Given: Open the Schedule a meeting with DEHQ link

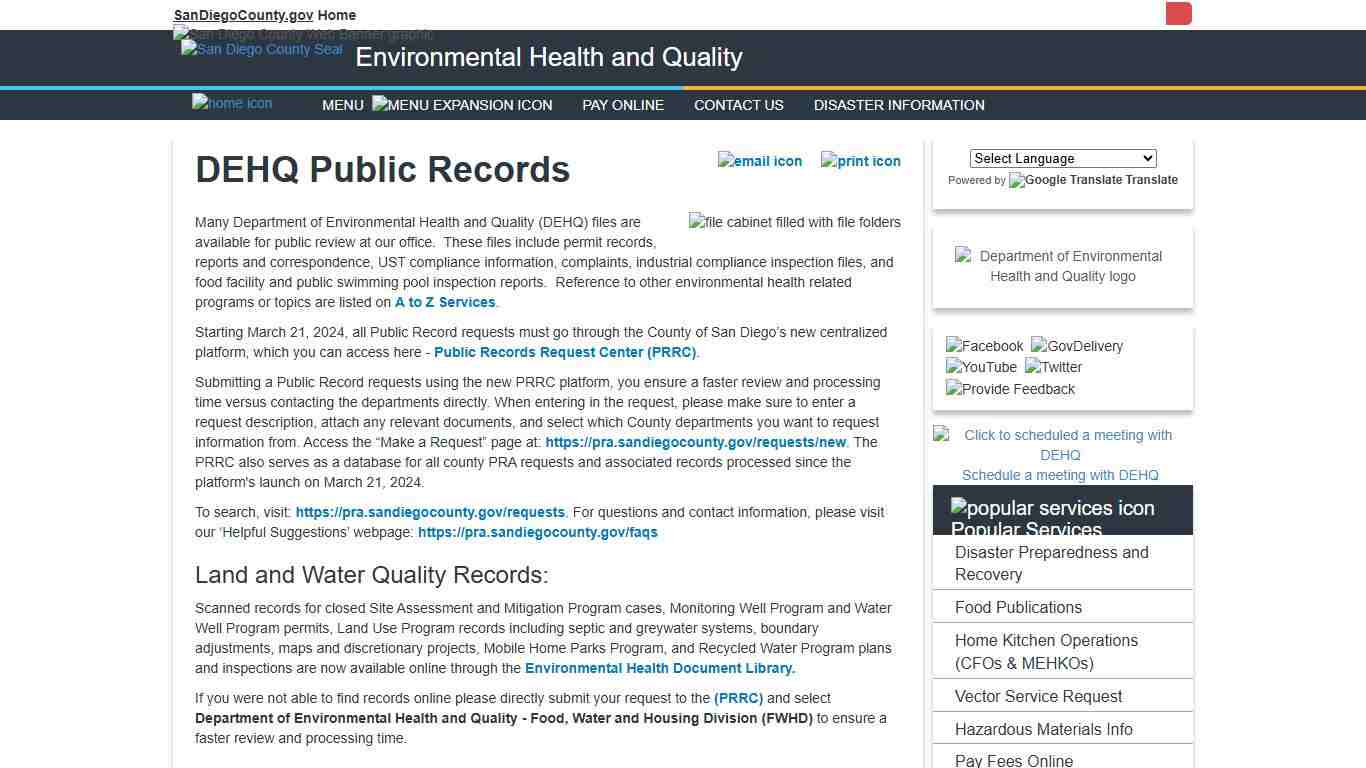Looking at the screenshot, I should pos(1060,475).
